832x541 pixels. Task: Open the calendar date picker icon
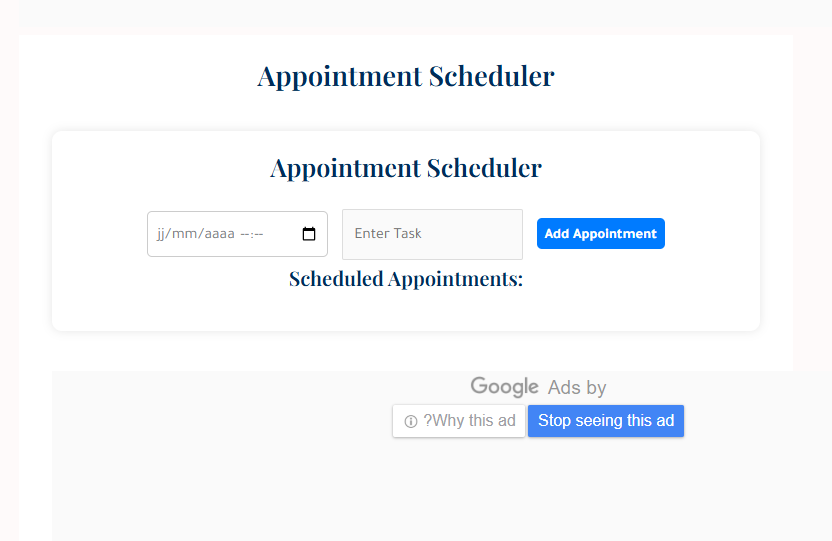(x=309, y=233)
